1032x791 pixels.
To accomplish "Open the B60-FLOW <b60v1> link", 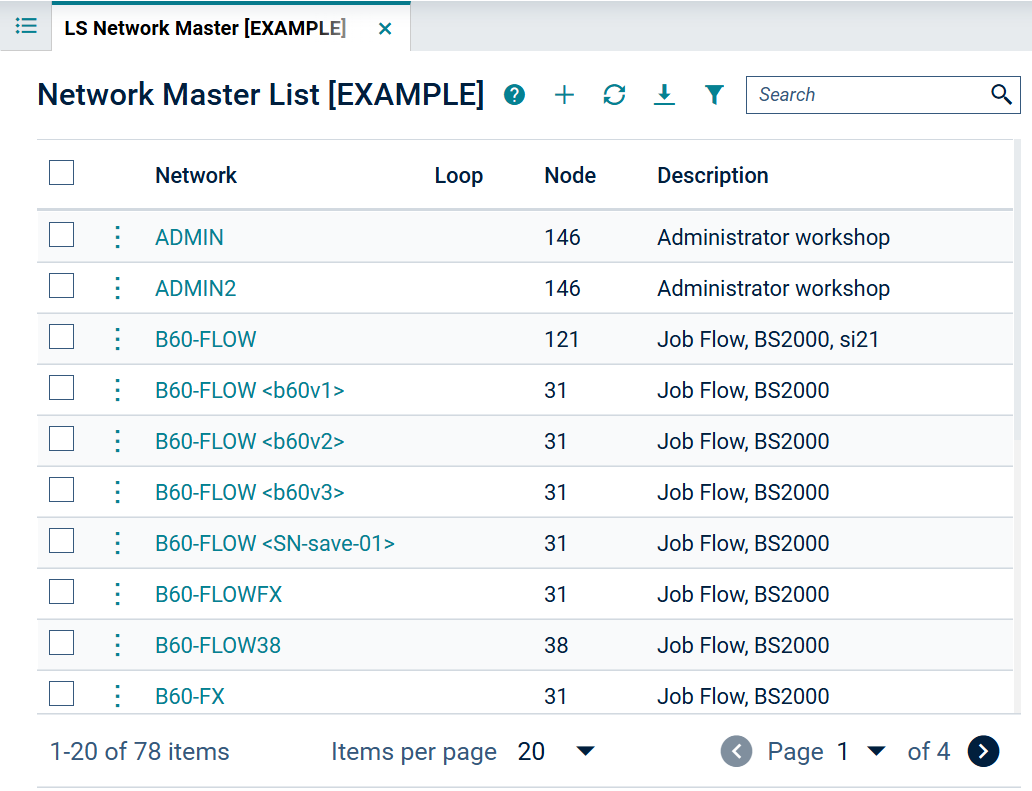I will 250,390.
